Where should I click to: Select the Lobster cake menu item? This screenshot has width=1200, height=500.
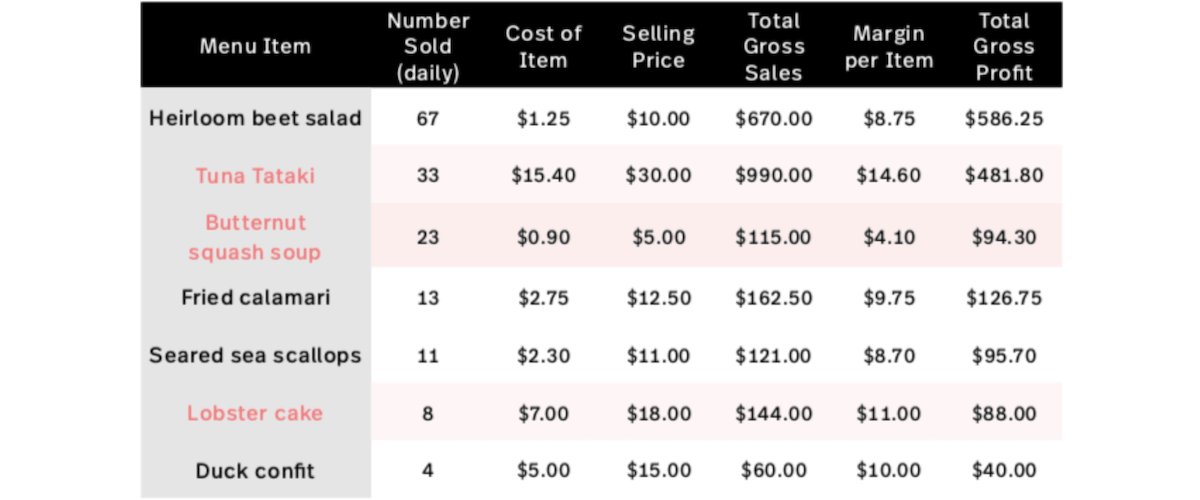(255, 413)
